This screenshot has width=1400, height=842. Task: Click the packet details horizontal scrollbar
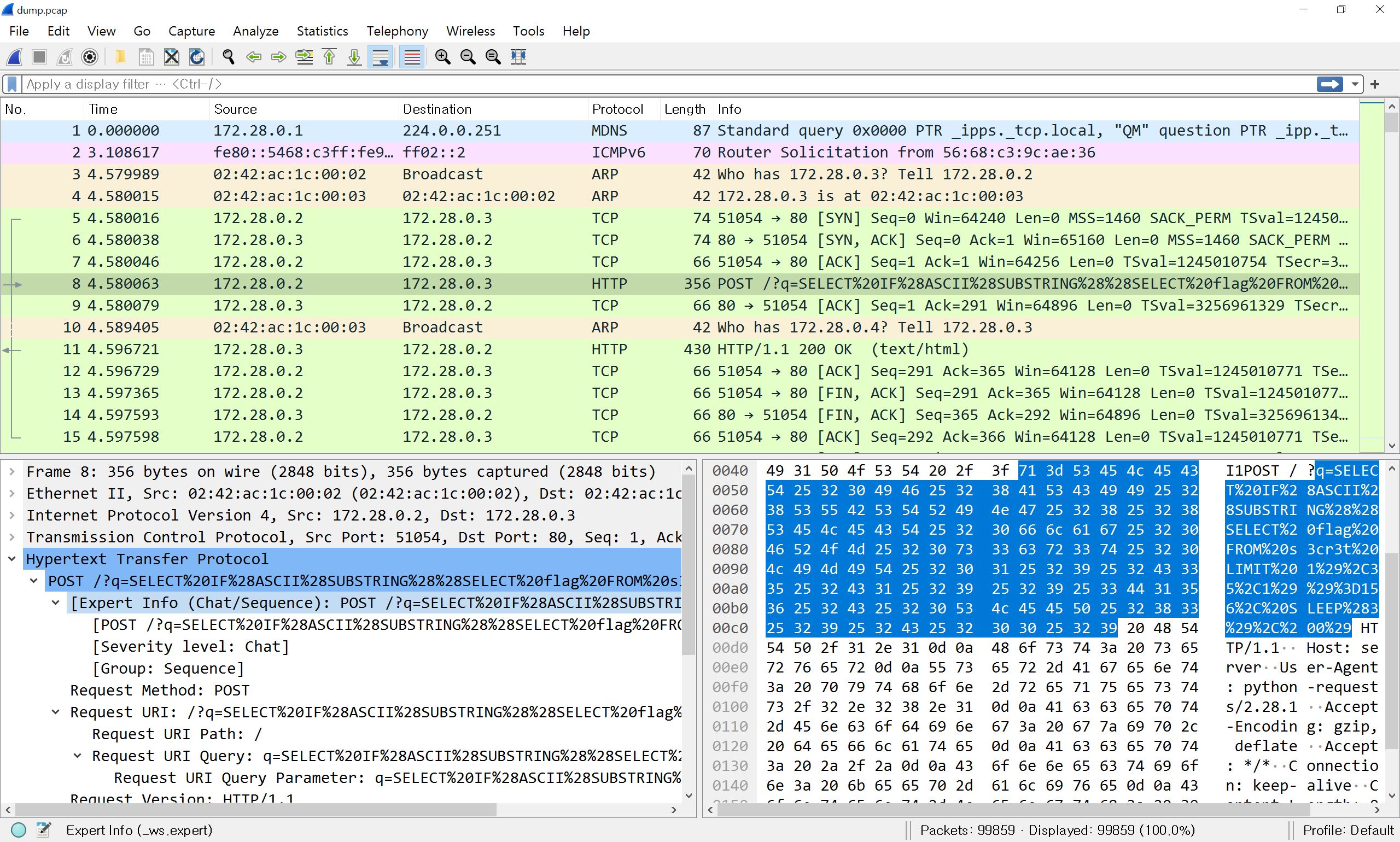point(255,810)
